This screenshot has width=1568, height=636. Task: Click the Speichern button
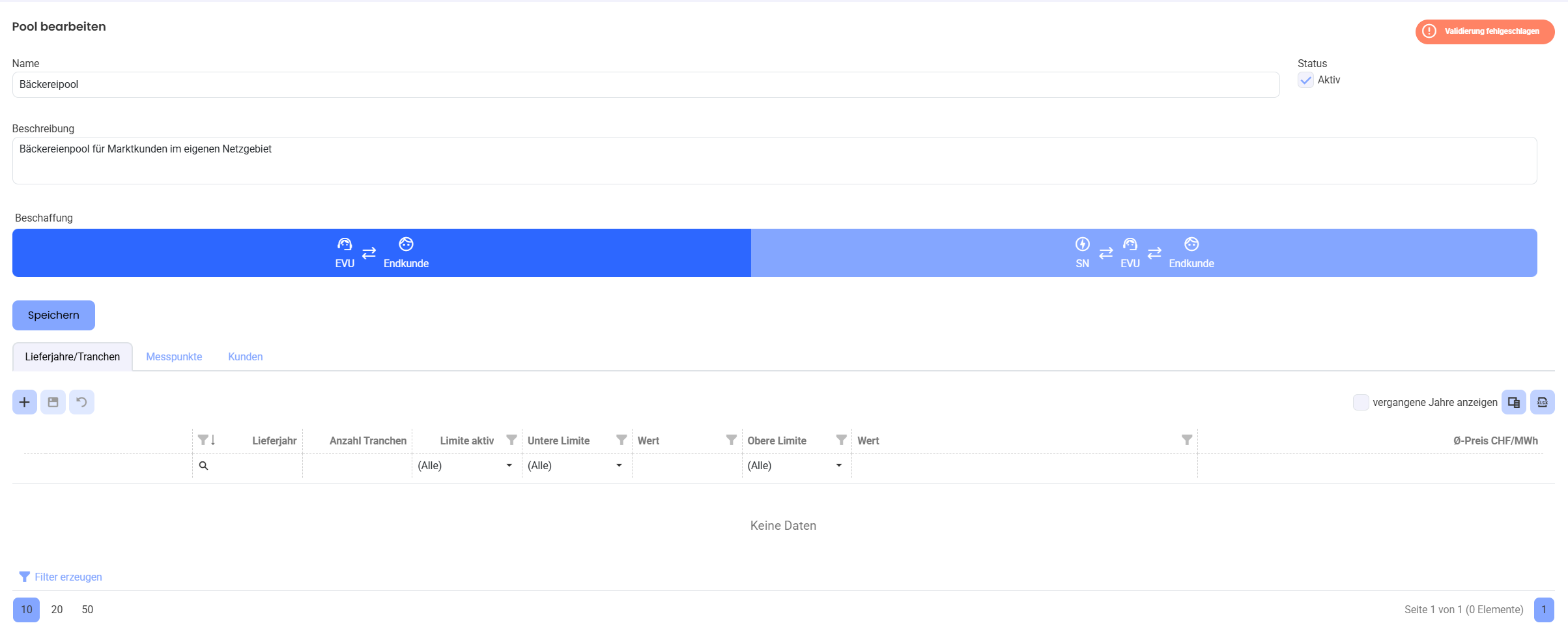coord(53,315)
